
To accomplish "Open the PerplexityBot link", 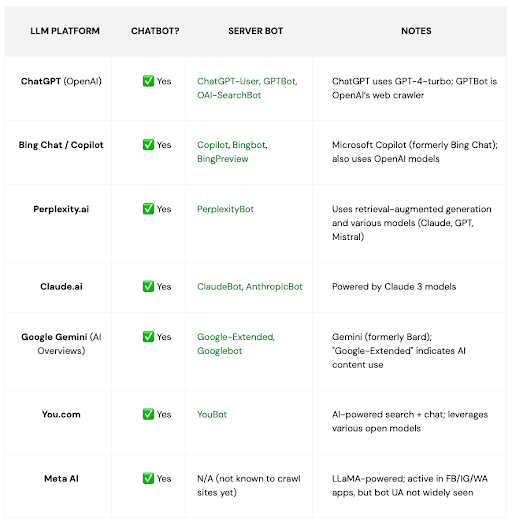I will tap(225, 209).
